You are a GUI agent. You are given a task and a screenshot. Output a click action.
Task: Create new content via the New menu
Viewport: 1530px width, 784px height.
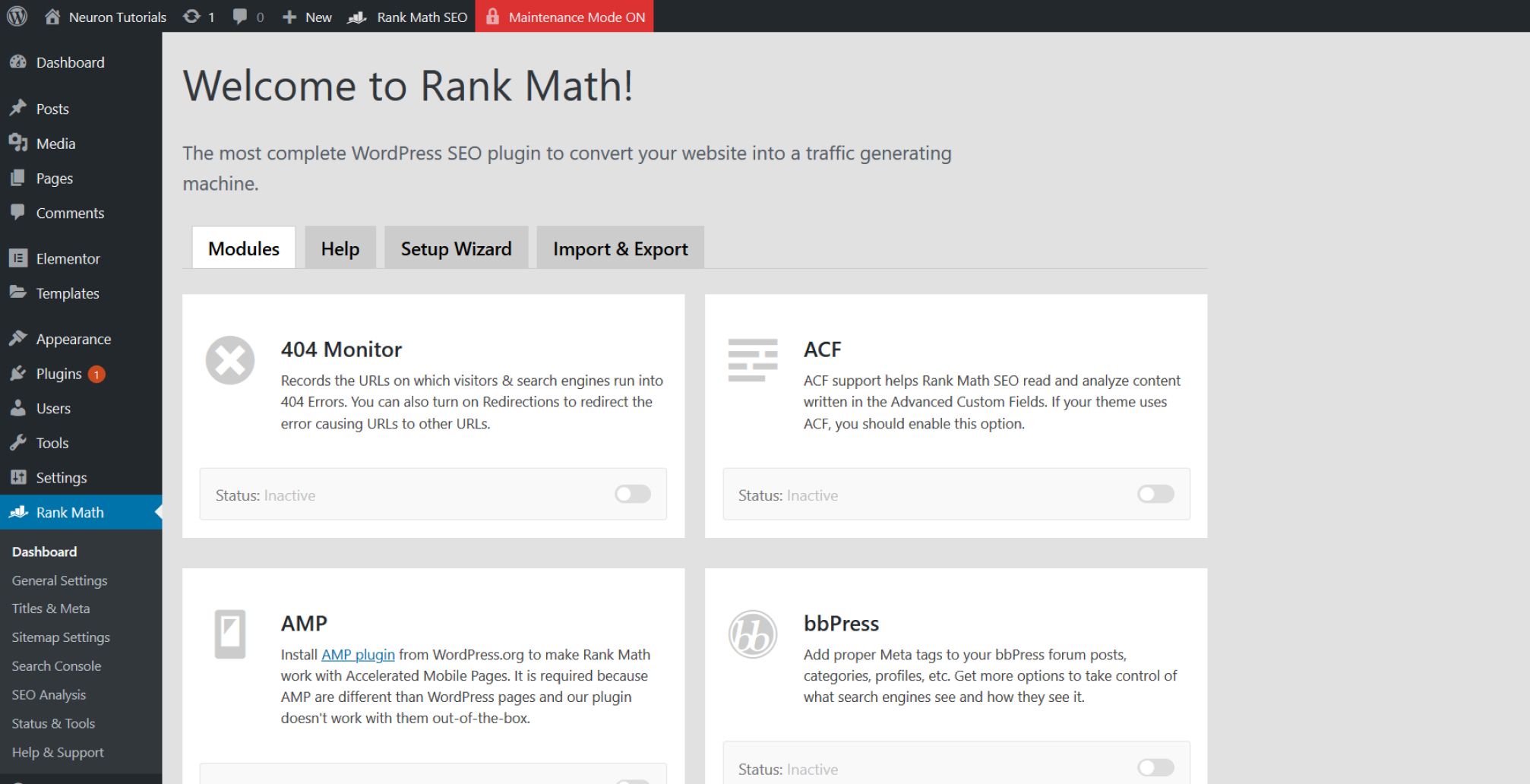[x=306, y=16]
